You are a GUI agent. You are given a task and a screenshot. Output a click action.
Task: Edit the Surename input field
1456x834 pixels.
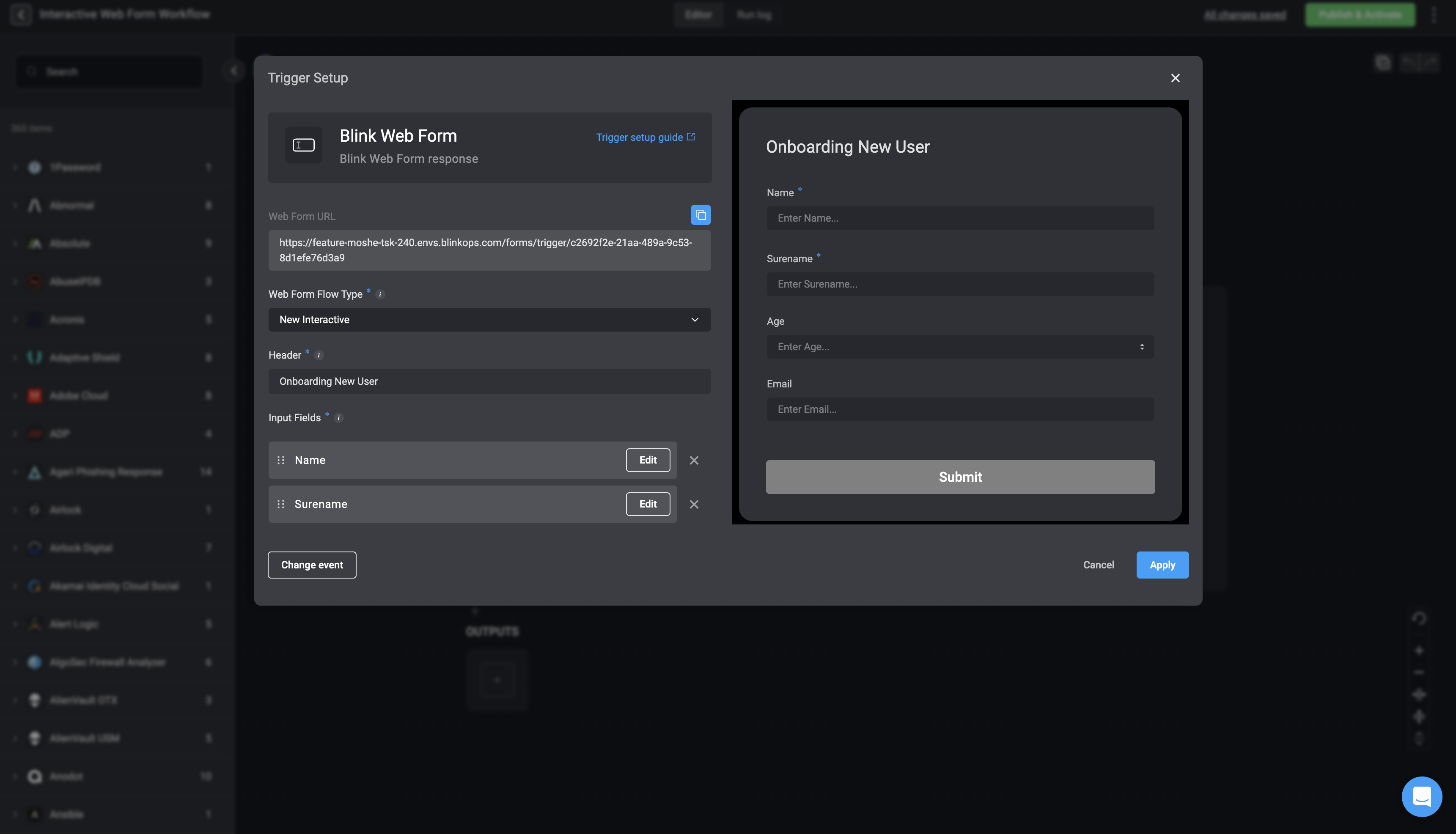point(647,504)
